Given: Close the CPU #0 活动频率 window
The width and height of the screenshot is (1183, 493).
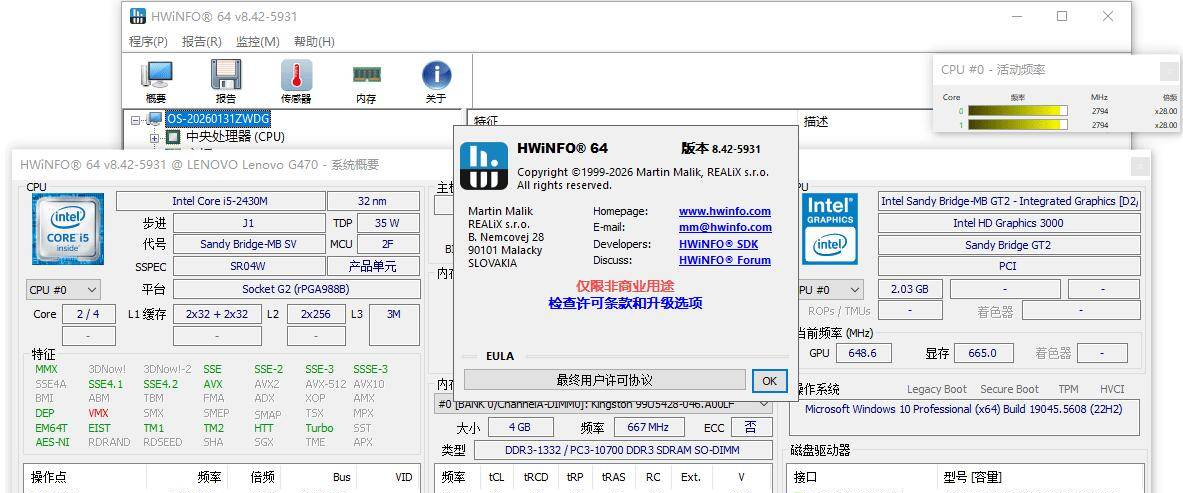Looking at the screenshot, I should click(1168, 70).
